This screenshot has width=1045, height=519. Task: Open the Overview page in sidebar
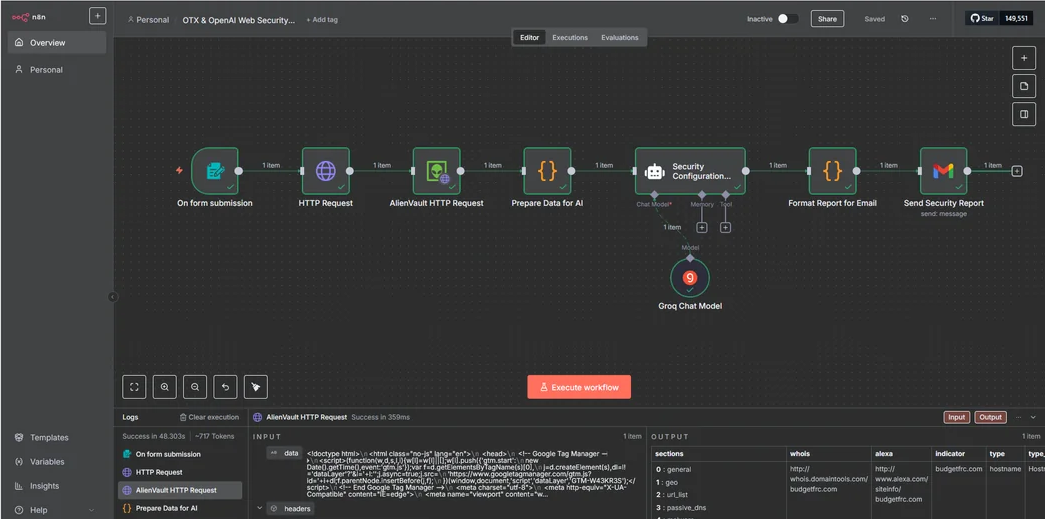(x=57, y=43)
